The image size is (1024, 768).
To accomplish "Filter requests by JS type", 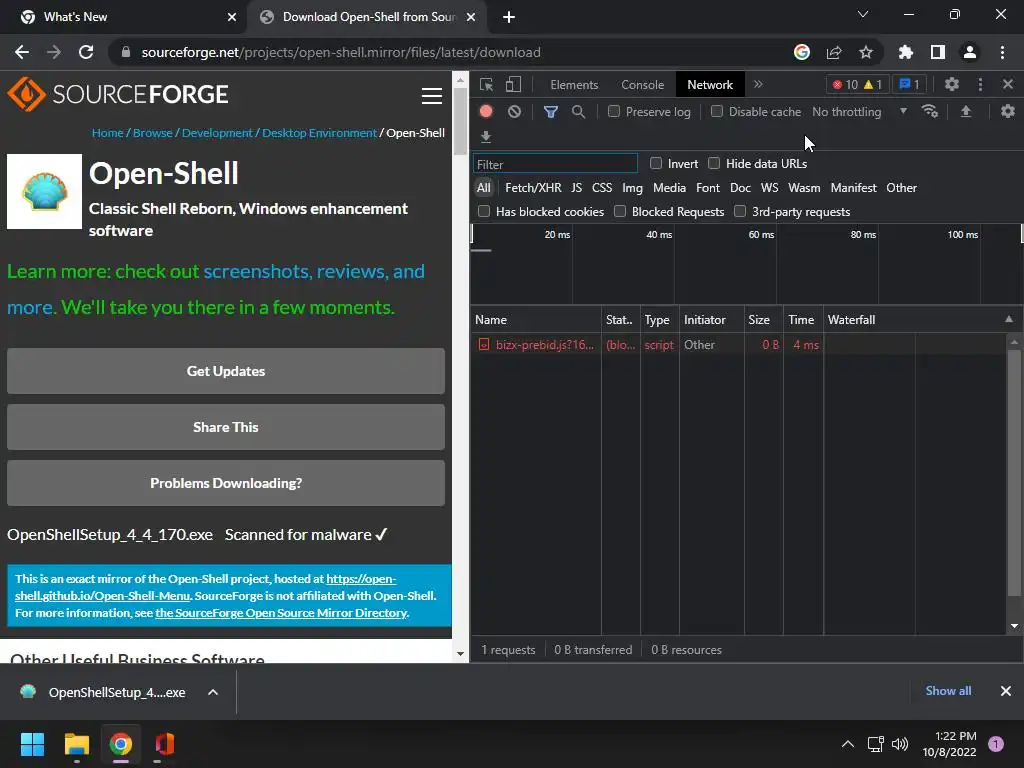I will point(576,187).
